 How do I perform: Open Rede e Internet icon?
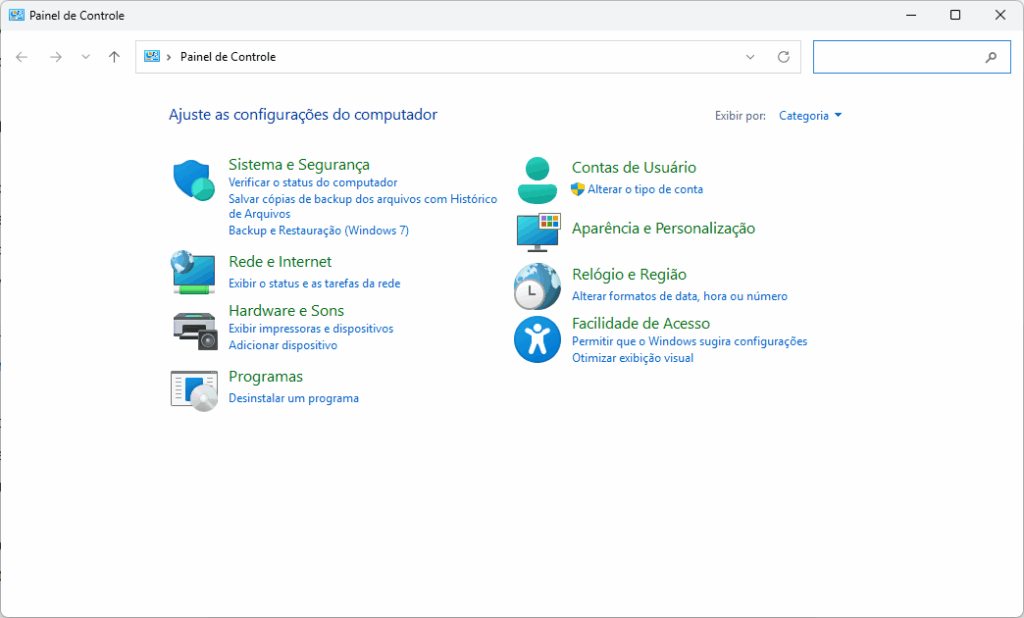pos(193,272)
